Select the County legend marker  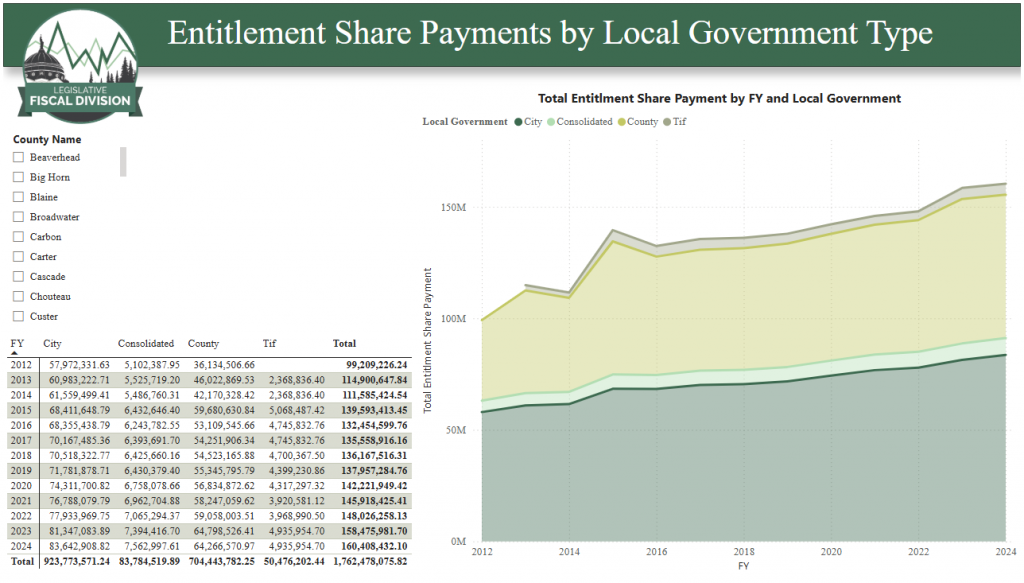620,122
